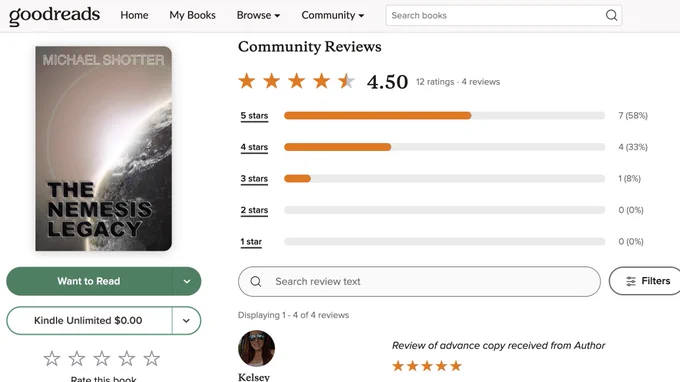Click the sliders icon in Filters button
Viewport: 680px width, 382px height.
tap(631, 281)
